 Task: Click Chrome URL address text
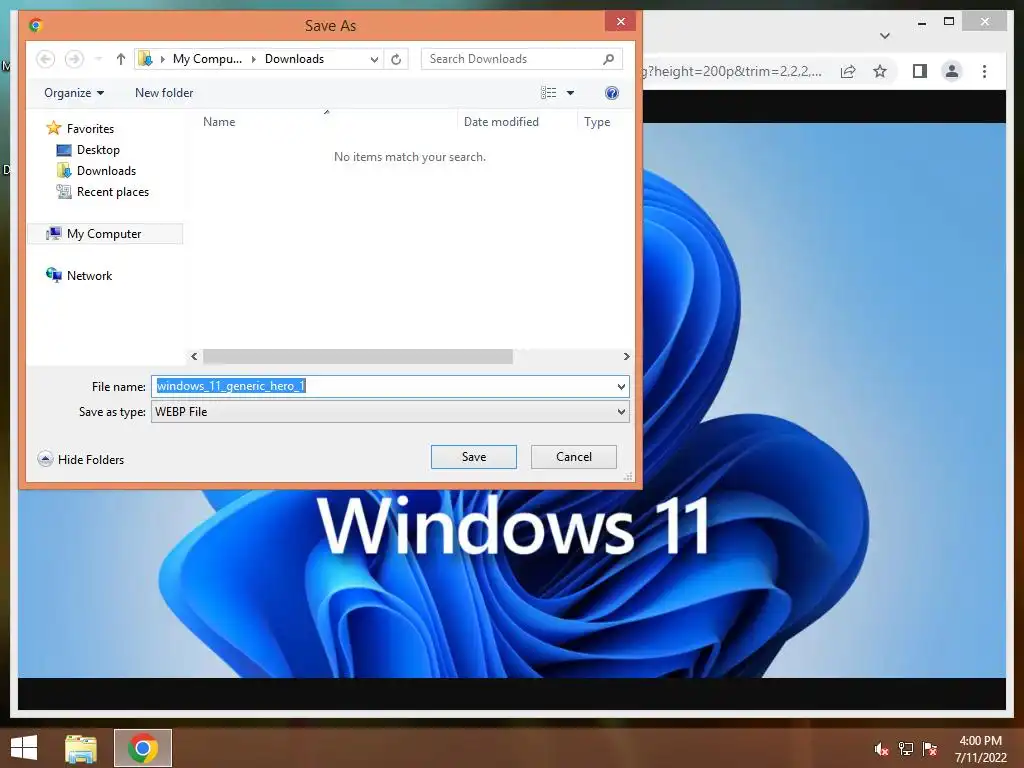coord(732,71)
